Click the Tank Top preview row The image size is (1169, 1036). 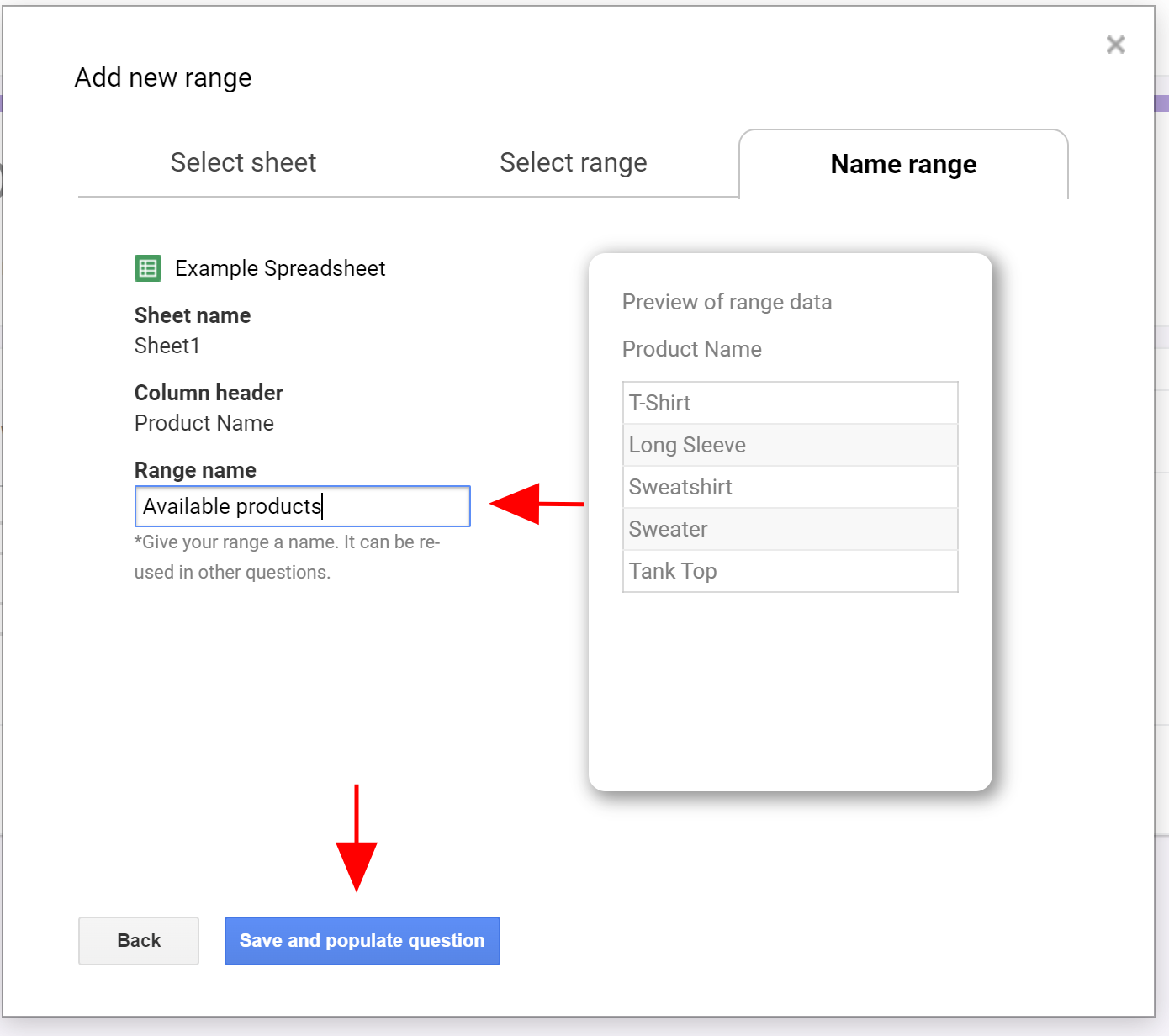(x=790, y=571)
